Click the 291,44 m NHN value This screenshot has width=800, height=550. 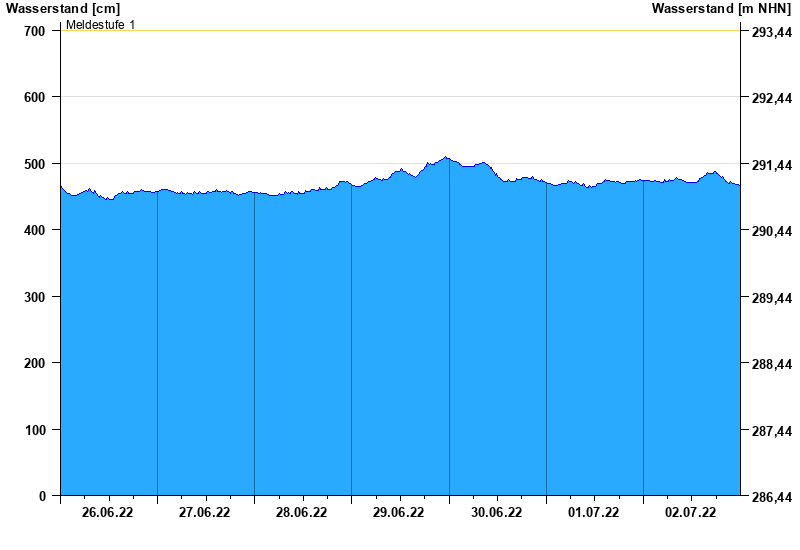[x=772, y=165]
